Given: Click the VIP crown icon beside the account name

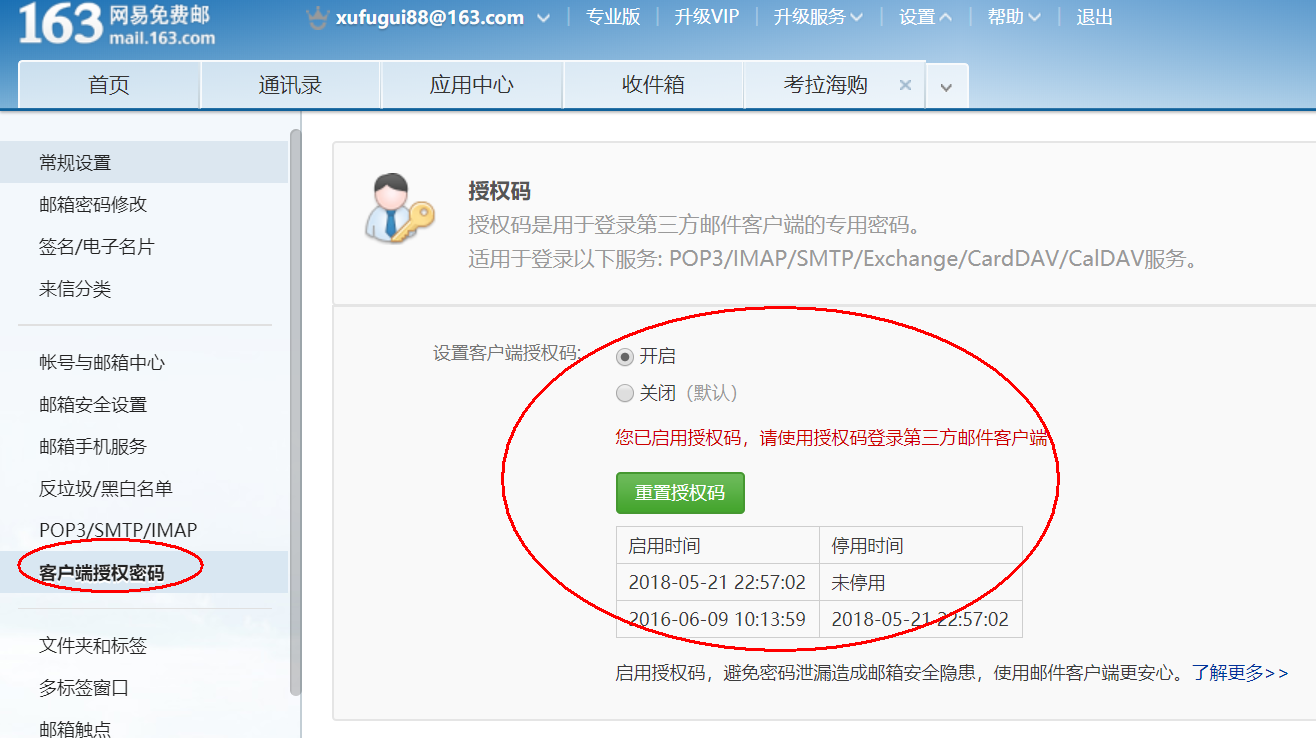Looking at the screenshot, I should point(320,17).
